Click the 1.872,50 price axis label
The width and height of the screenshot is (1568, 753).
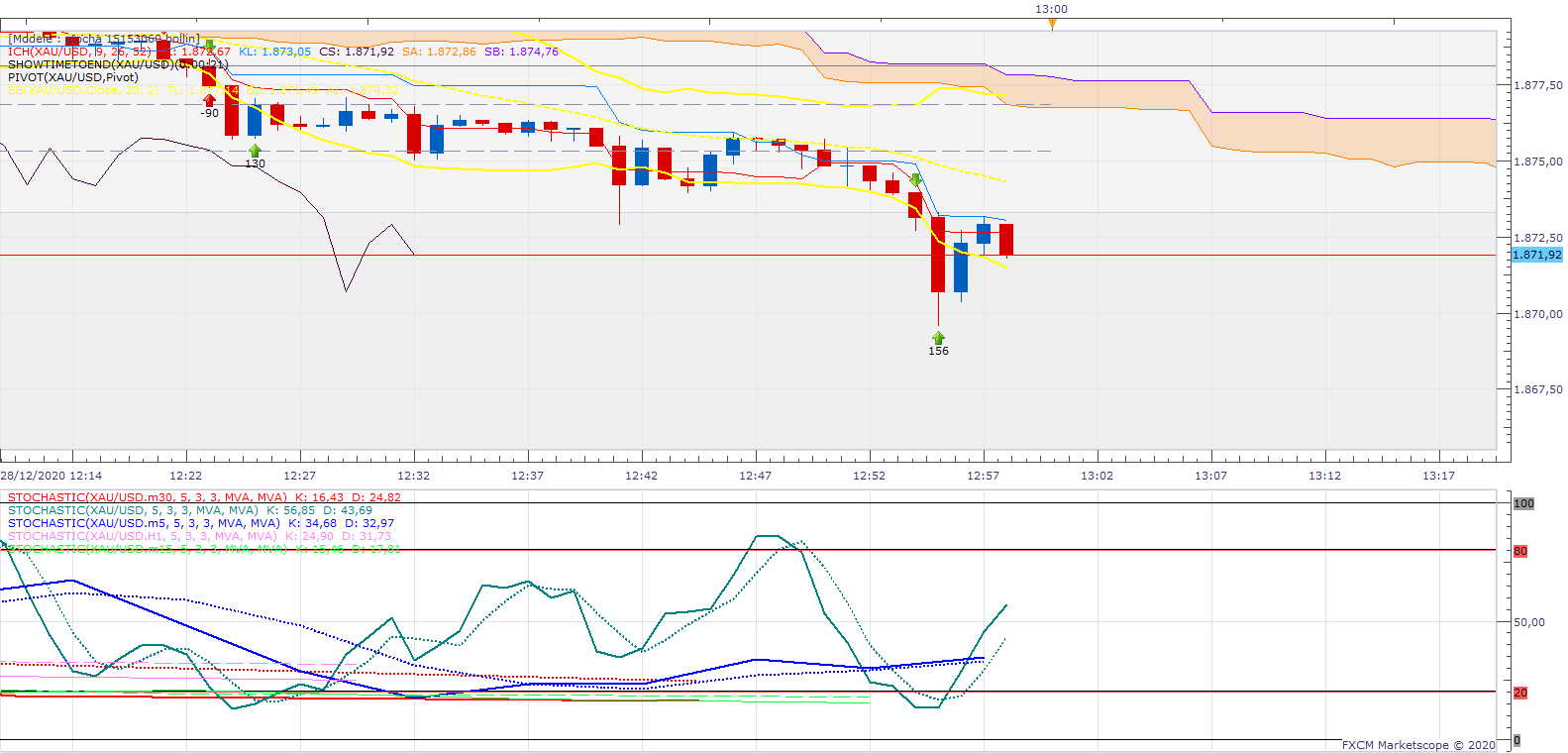point(1538,238)
